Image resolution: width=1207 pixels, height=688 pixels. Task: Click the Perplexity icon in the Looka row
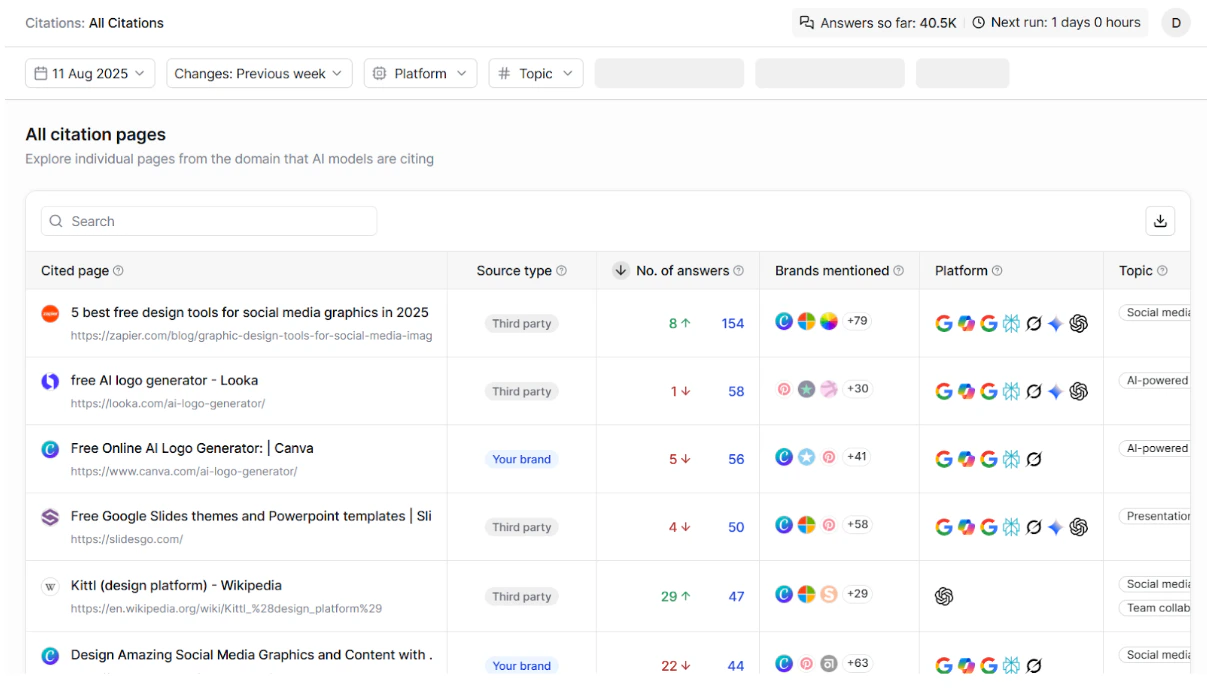(x=1011, y=391)
